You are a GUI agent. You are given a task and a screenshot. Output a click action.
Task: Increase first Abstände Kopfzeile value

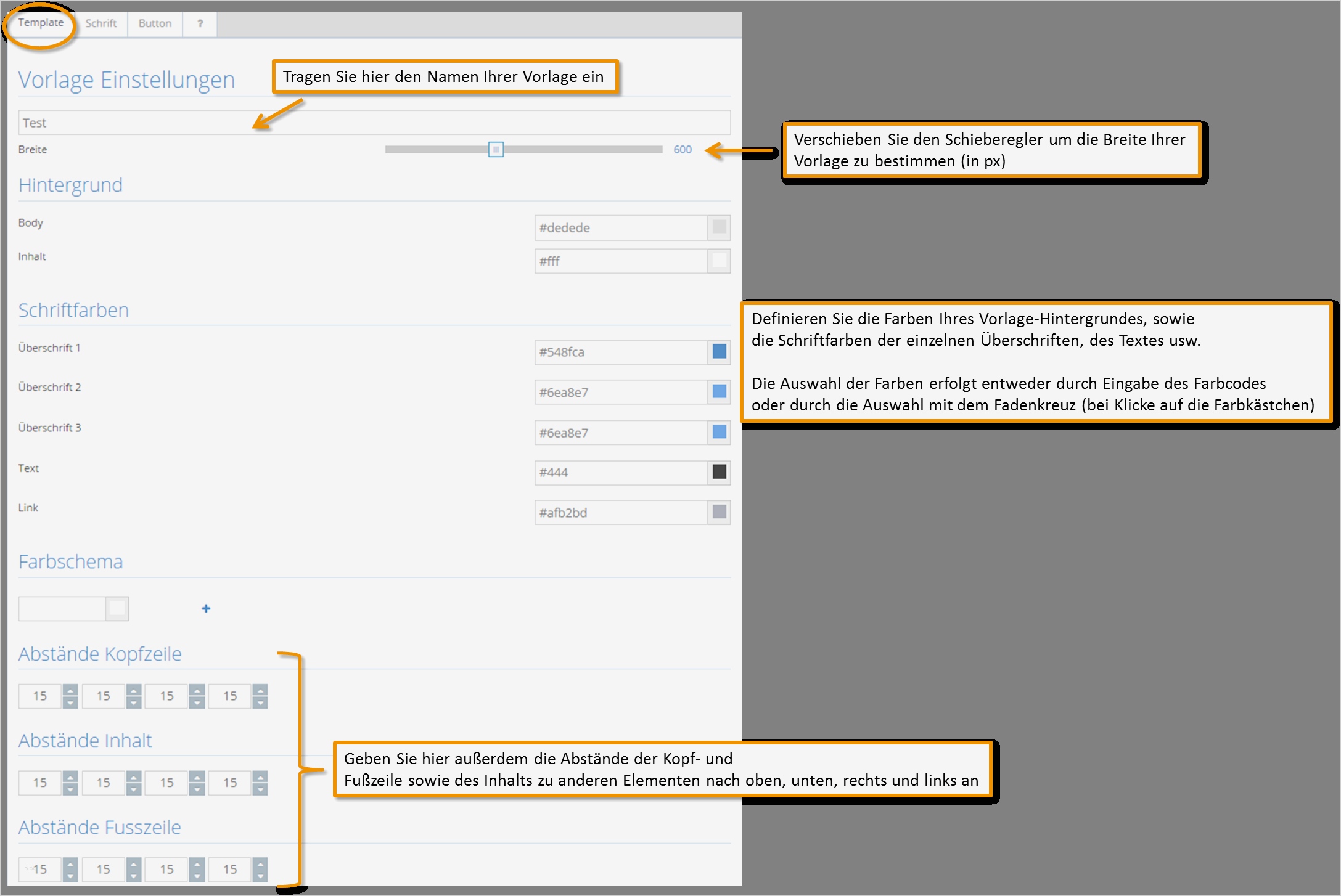coord(71,690)
